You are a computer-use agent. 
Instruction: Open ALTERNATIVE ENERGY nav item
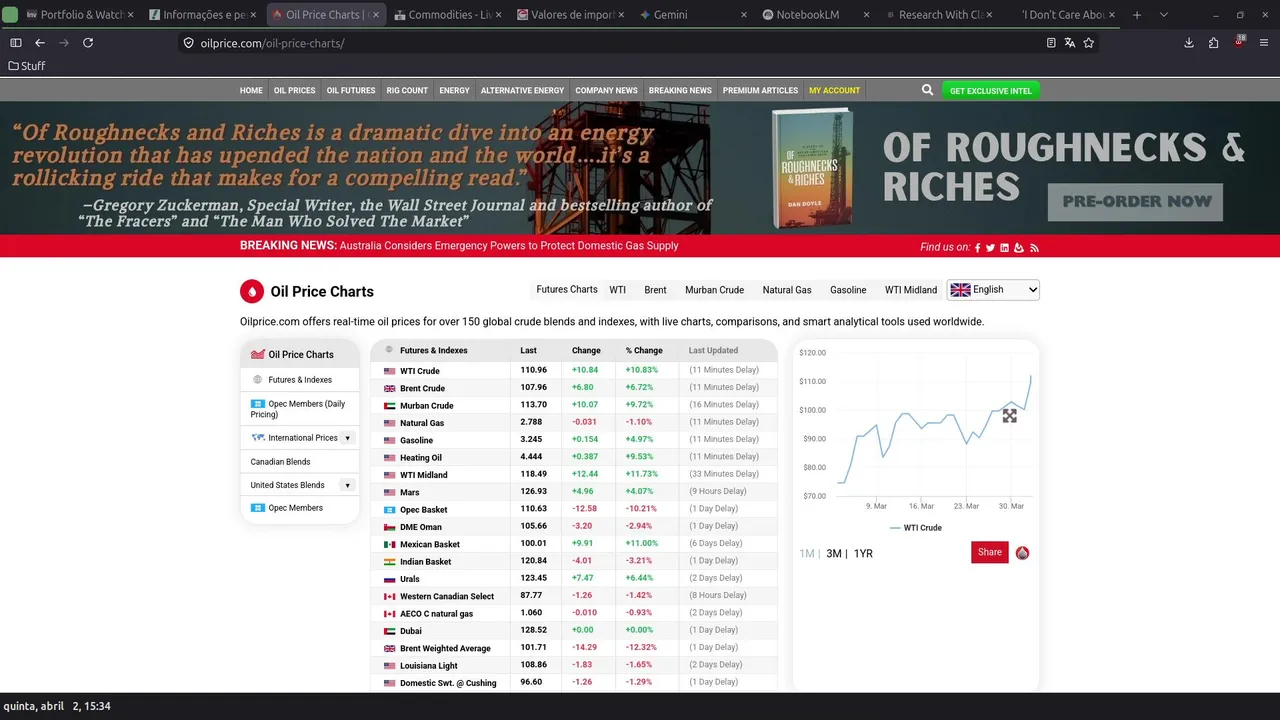click(x=522, y=90)
